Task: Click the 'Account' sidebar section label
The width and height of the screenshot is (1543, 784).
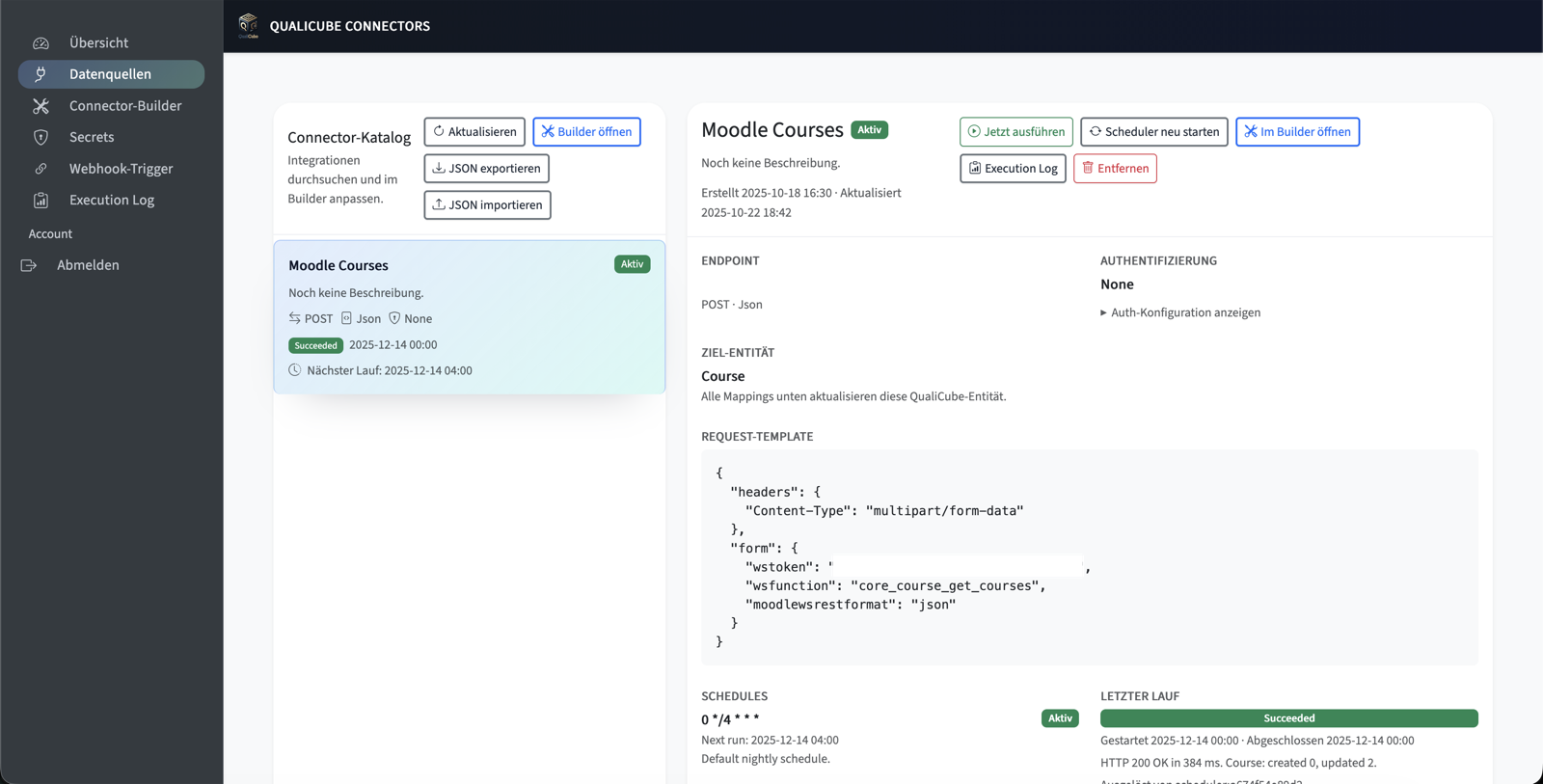Action: tap(50, 234)
